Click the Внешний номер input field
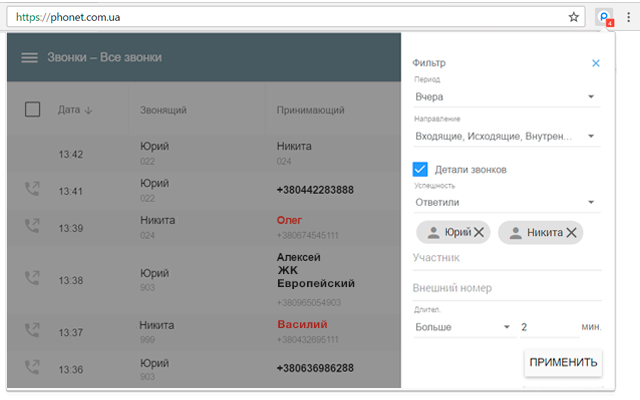 [505, 289]
